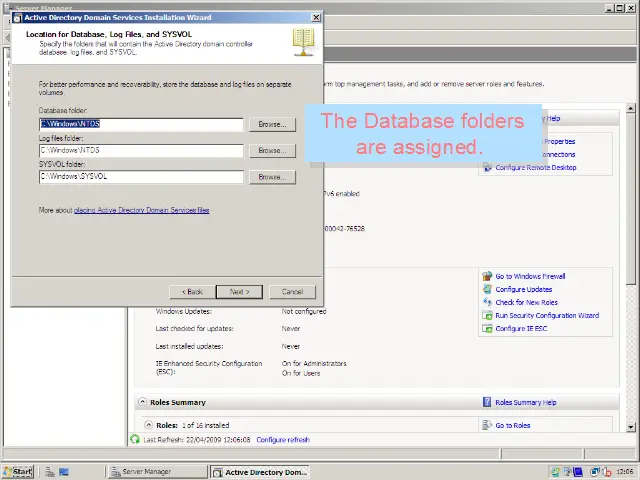Click the Go to Roles icon

[487, 425]
